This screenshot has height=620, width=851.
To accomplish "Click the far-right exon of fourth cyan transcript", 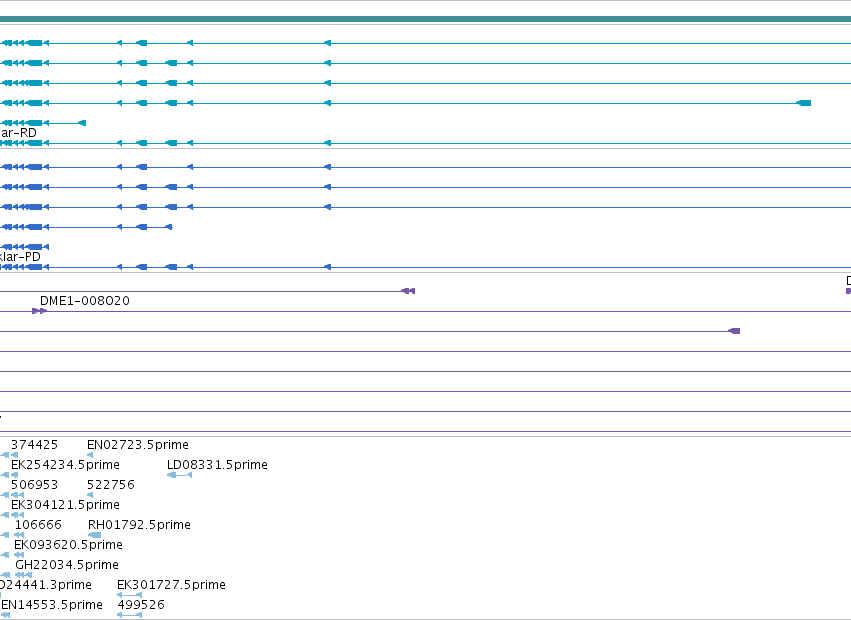I will coord(804,103).
